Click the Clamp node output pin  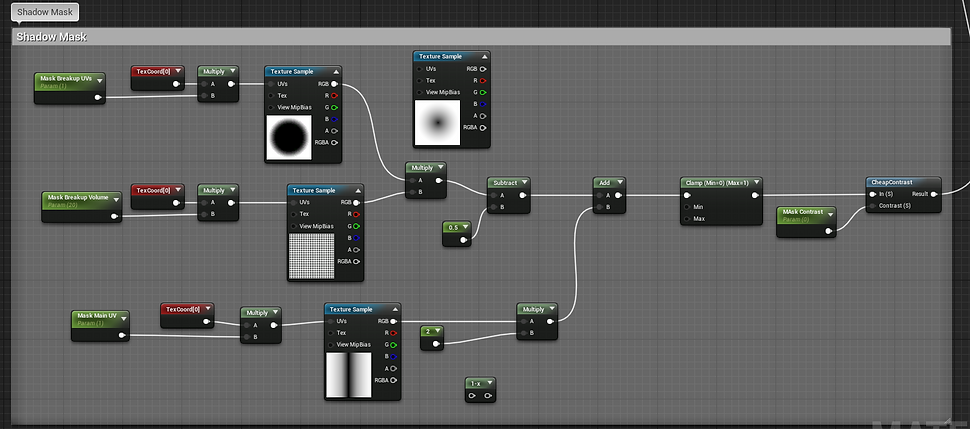coord(755,196)
